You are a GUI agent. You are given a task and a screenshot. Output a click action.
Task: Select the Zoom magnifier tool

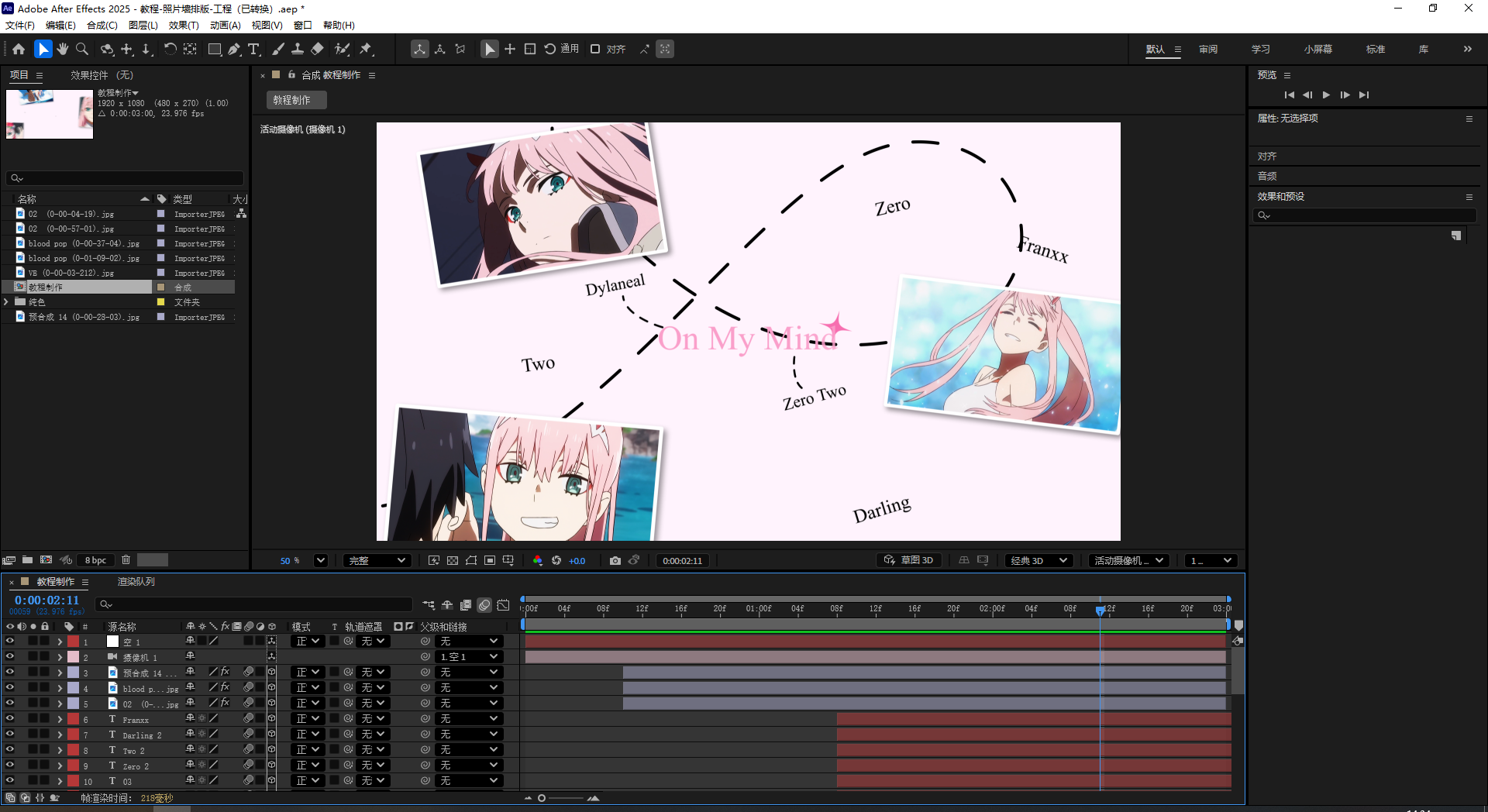point(82,50)
